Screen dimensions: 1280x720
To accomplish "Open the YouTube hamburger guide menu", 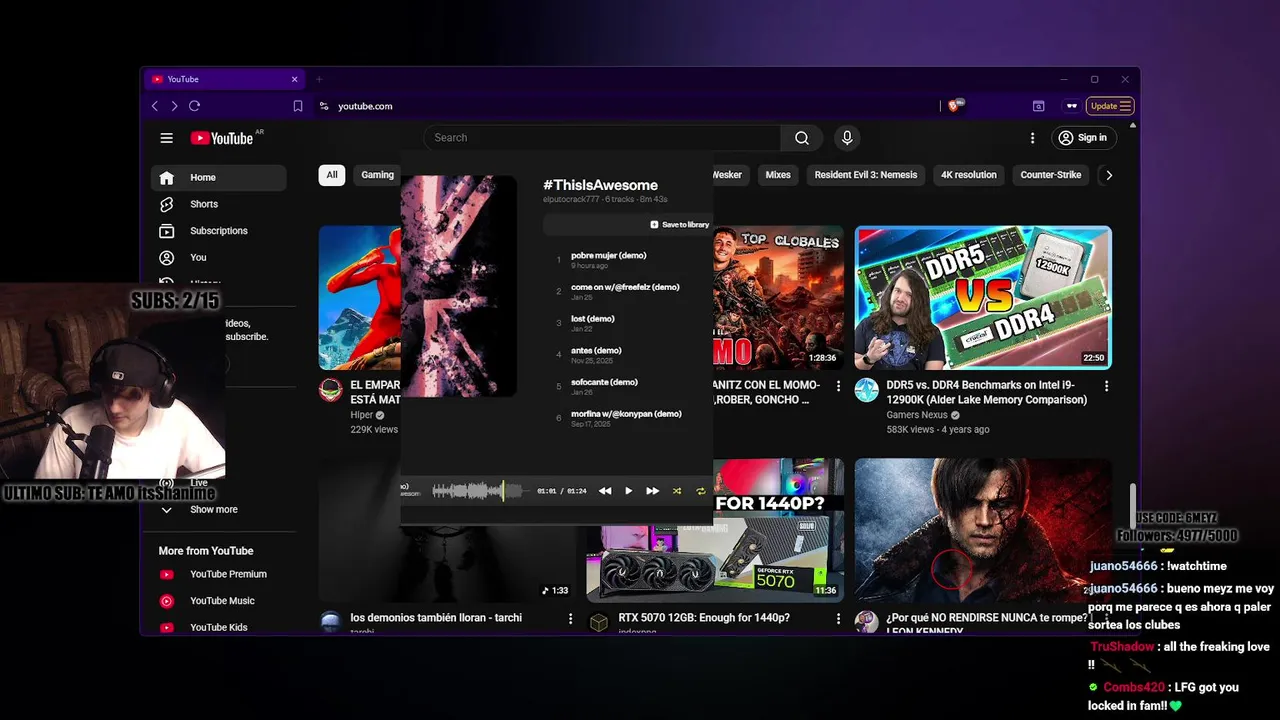I will (167, 138).
